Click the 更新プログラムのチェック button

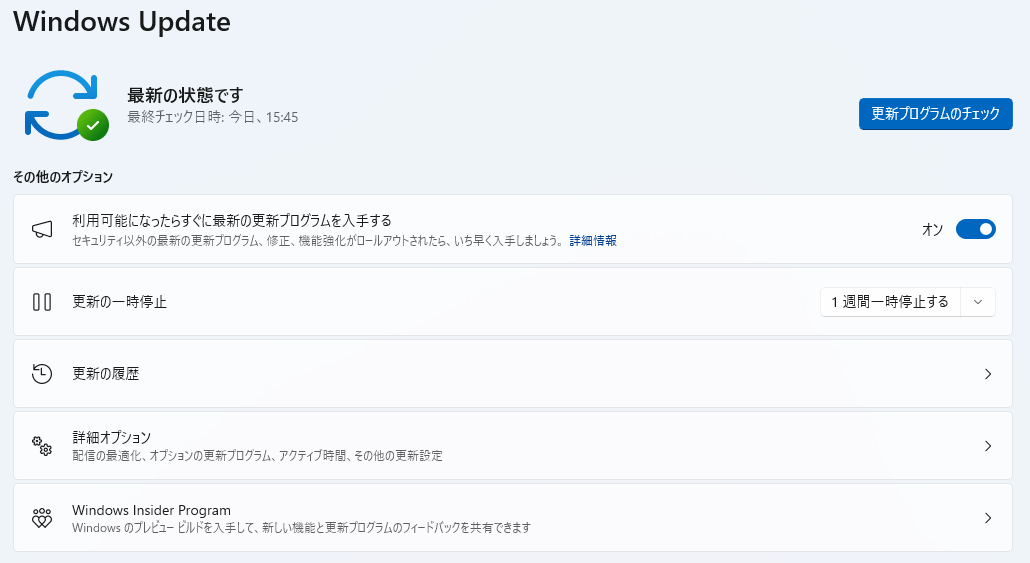point(935,114)
